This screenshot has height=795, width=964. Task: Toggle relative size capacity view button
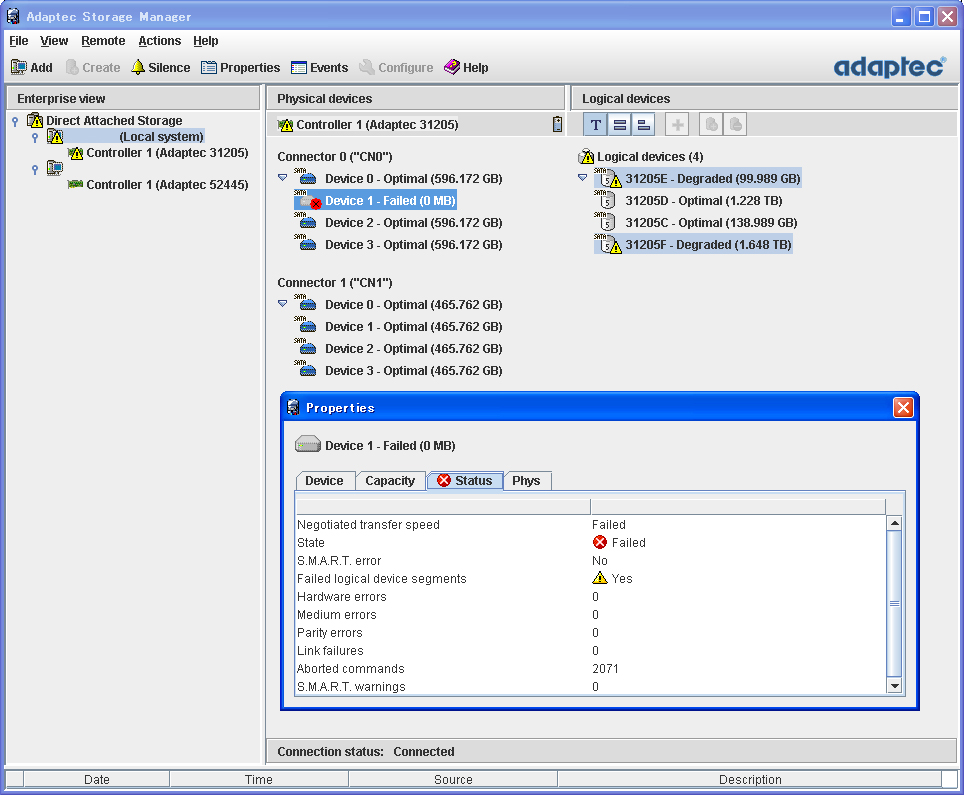pyautogui.click(x=644, y=125)
